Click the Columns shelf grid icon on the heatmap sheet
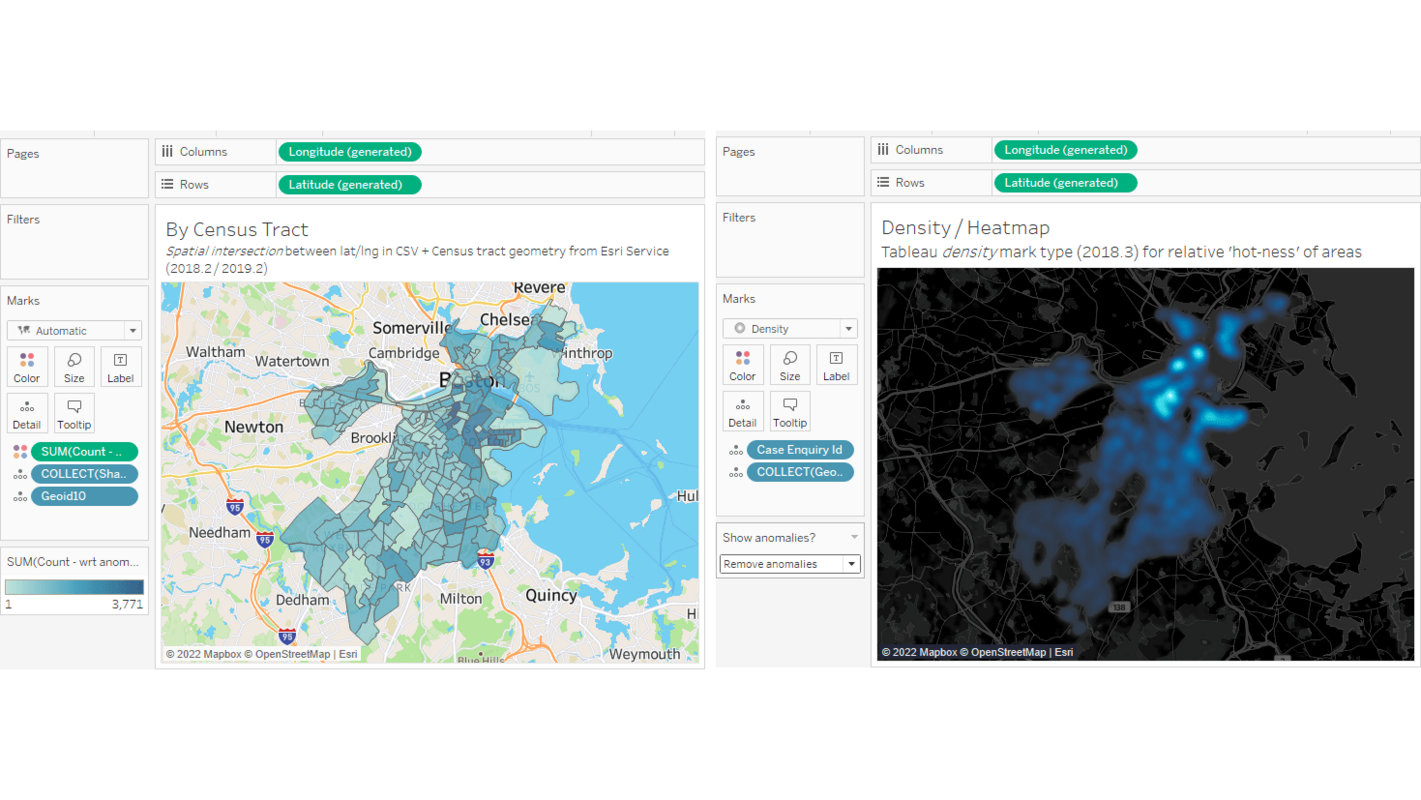The height and width of the screenshot is (800, 1421). 884,149
